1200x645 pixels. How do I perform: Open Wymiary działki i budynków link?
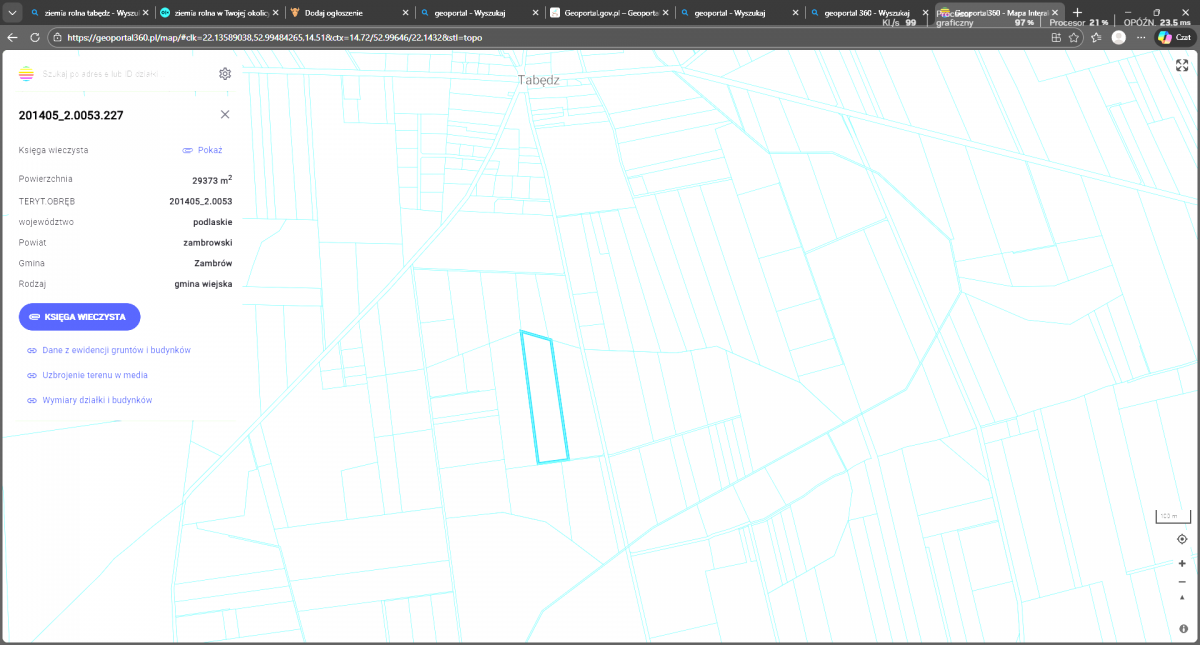(97, 400)
